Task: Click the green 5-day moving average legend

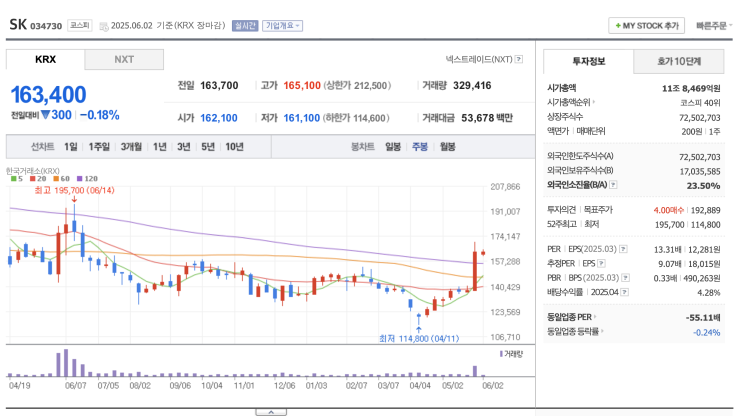Action: pyautogui.click(x=17, y=179)
